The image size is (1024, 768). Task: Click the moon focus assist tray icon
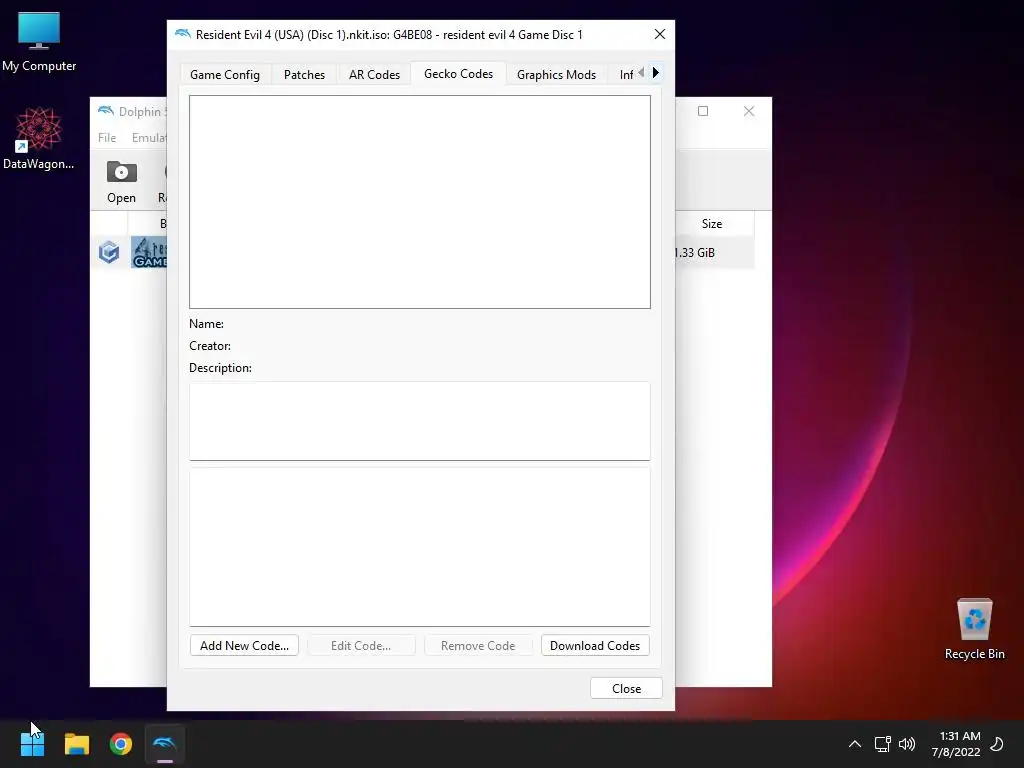pos(997,744)
